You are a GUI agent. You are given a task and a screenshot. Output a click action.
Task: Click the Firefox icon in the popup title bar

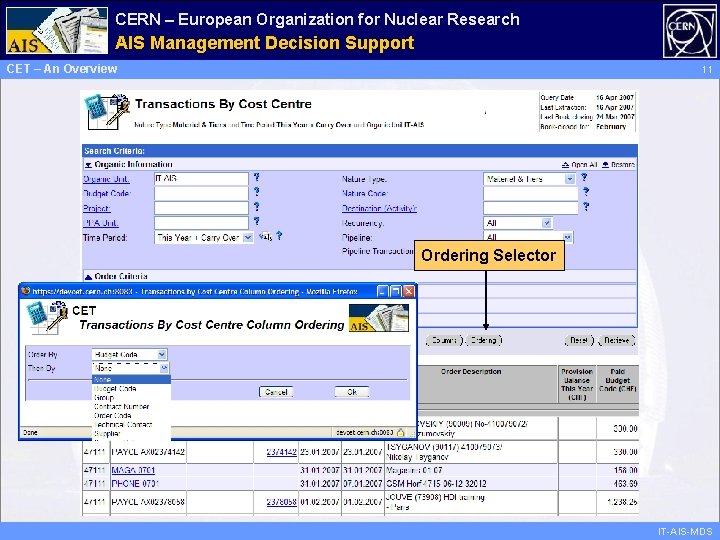[26, 291]
